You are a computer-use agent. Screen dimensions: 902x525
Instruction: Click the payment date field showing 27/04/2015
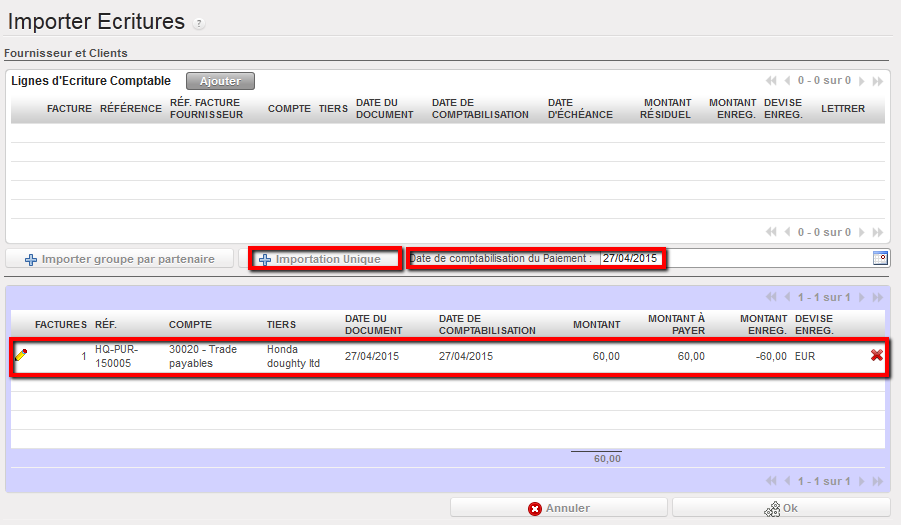coord(632,258)
